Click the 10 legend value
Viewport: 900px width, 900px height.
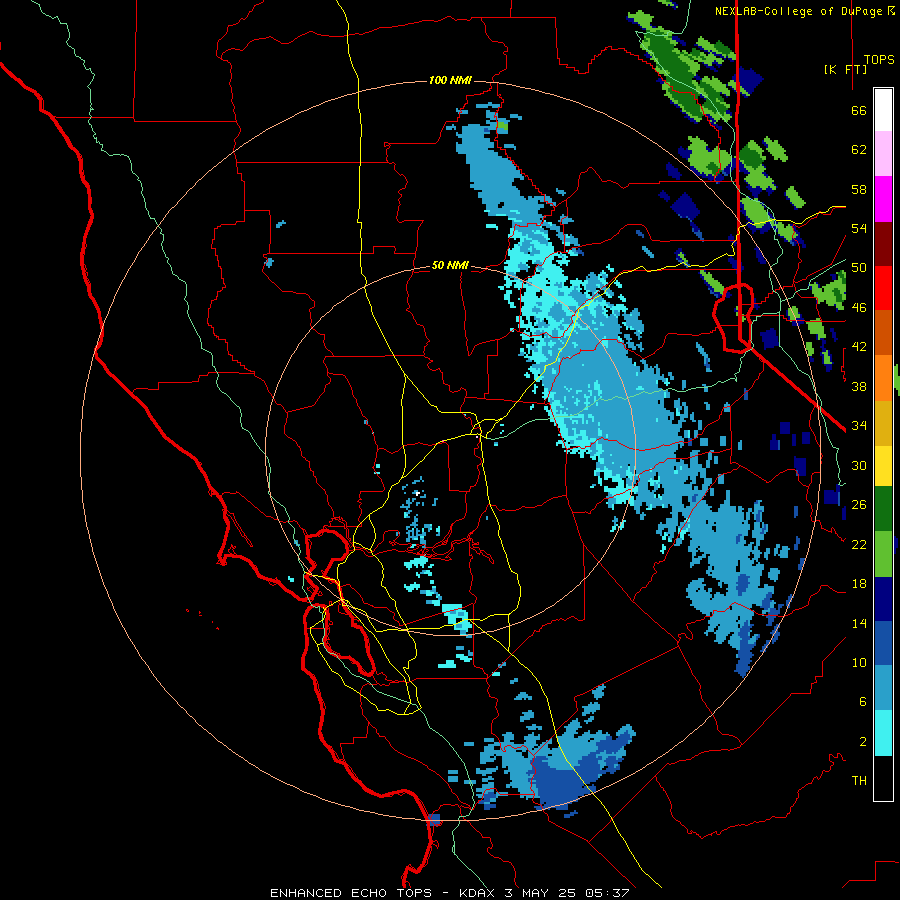(x=859, y=662)
